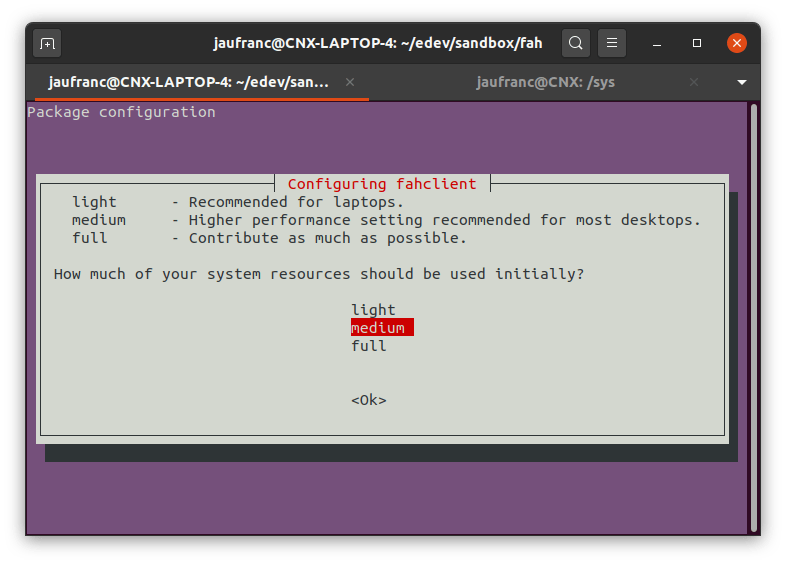Close the jaufranc@CNX: /sys tab
This screenshot has height=564, width=786.
694,82
